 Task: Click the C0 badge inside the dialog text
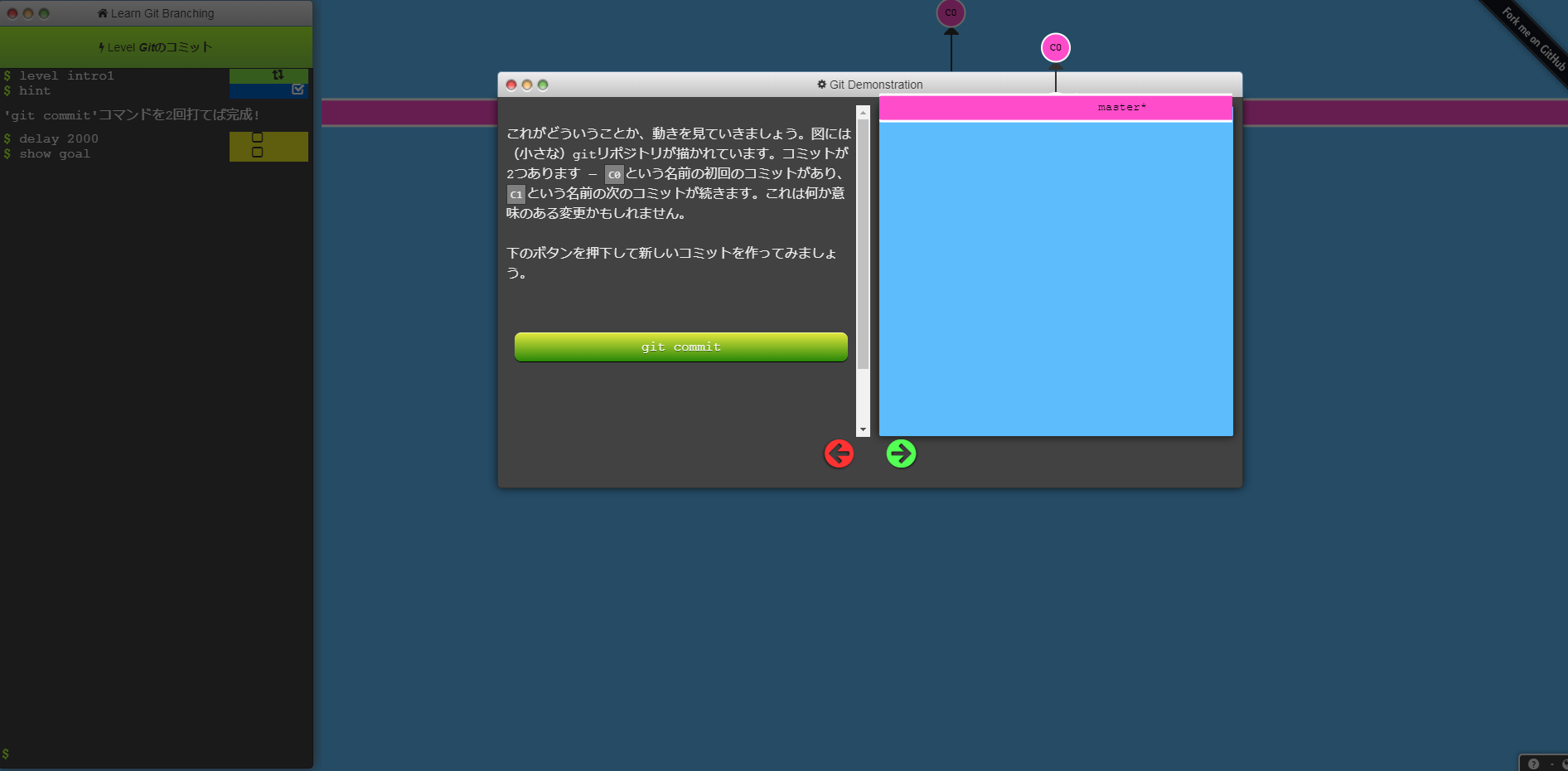(x=613, y=174)
